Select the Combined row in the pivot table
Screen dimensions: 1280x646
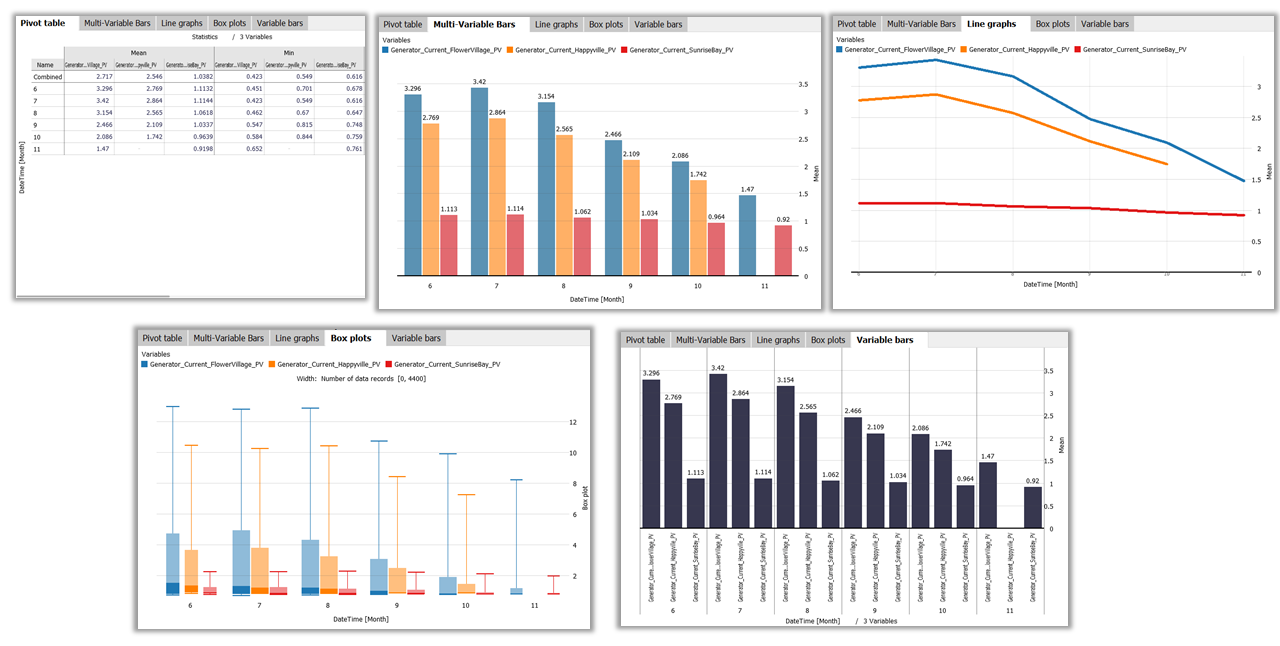(48, 76)
